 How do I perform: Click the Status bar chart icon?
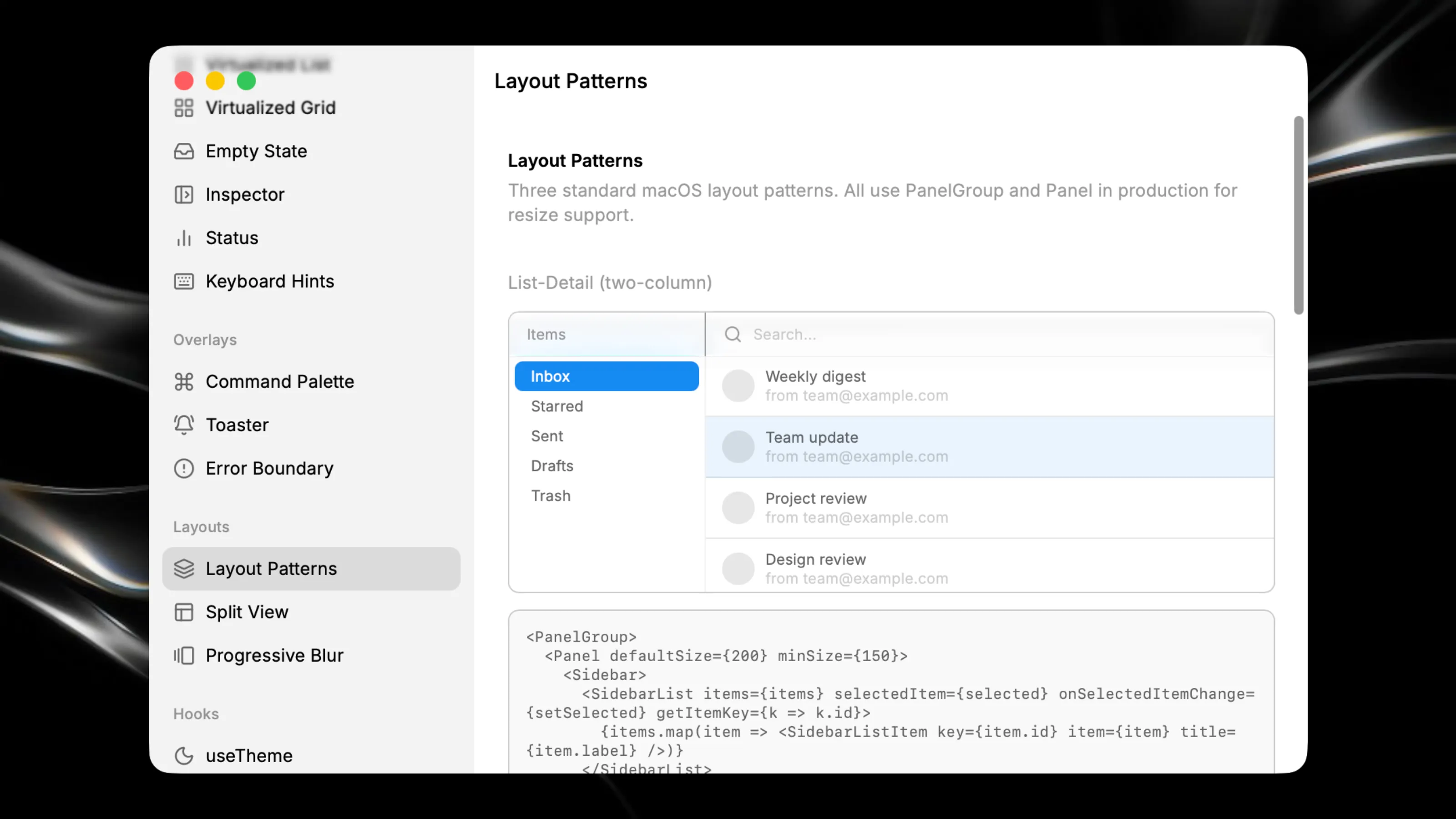pyautogui.click(x=184, y=238)
